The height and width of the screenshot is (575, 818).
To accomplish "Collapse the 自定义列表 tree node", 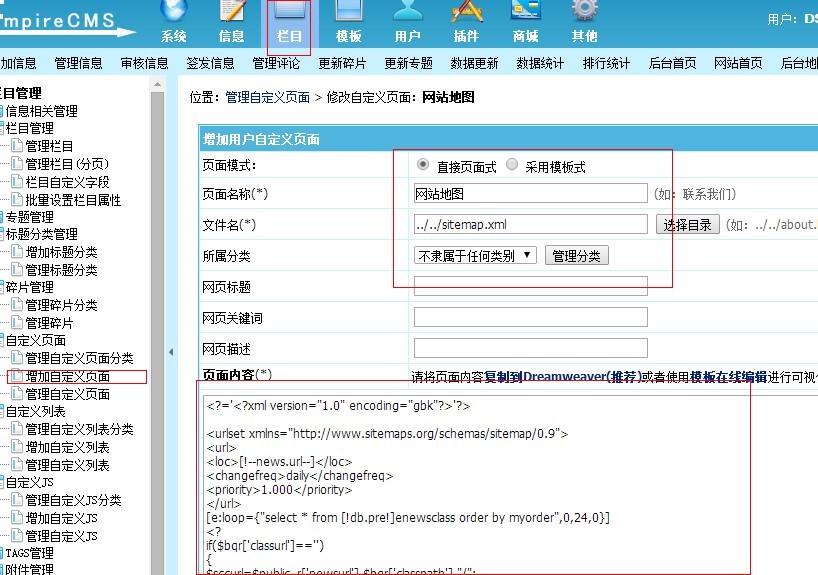I will coord(2,411).
